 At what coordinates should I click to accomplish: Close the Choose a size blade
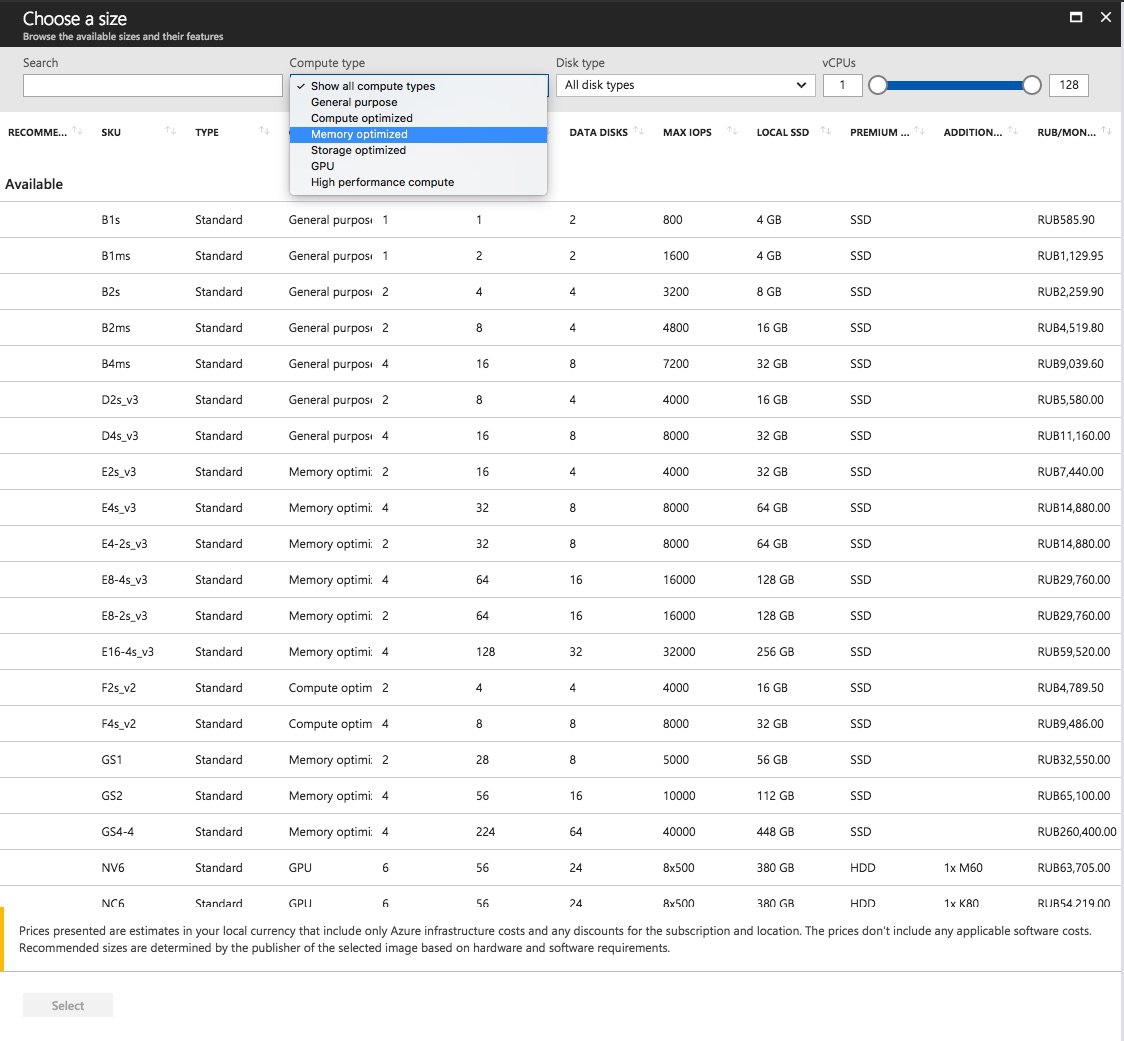click(x=1105, y=17)
